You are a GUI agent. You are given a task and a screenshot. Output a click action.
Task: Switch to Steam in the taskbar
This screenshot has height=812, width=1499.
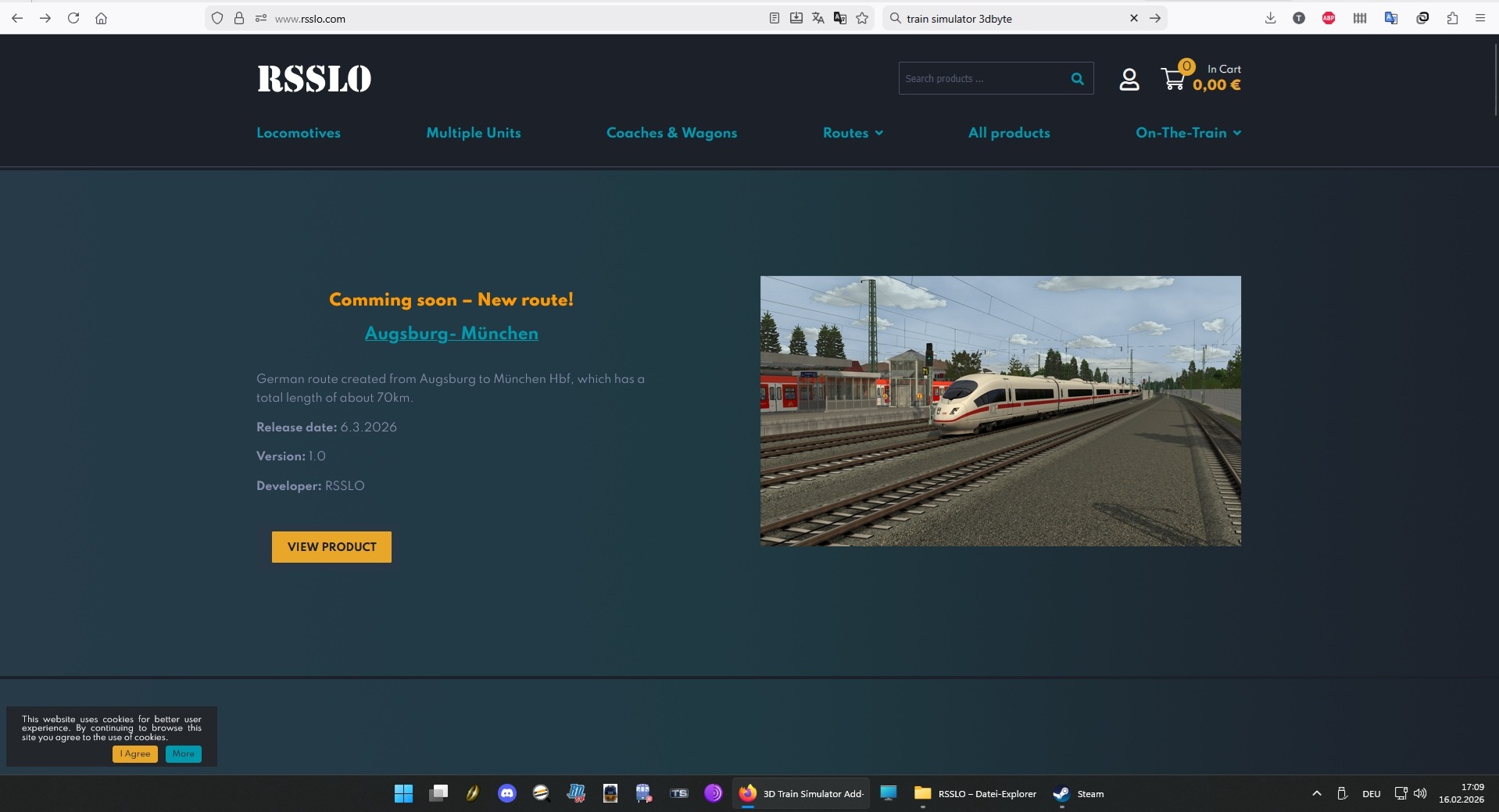pos(1079,793)
